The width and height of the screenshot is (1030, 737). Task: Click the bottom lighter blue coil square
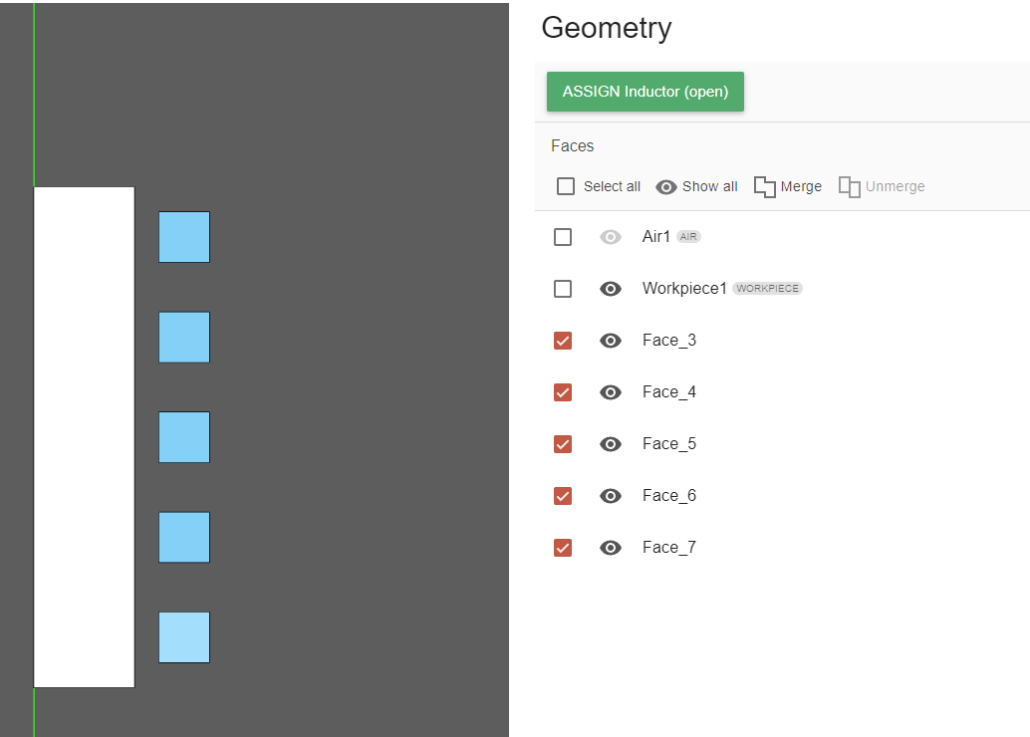184,637
